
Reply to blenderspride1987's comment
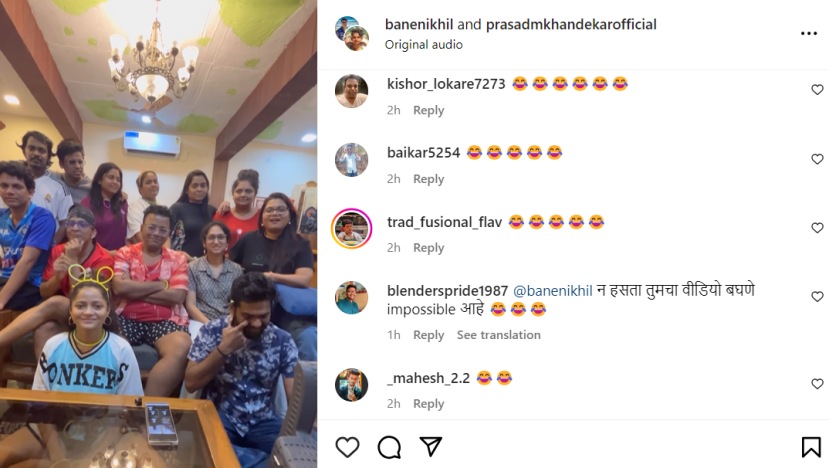pos(428,335)
